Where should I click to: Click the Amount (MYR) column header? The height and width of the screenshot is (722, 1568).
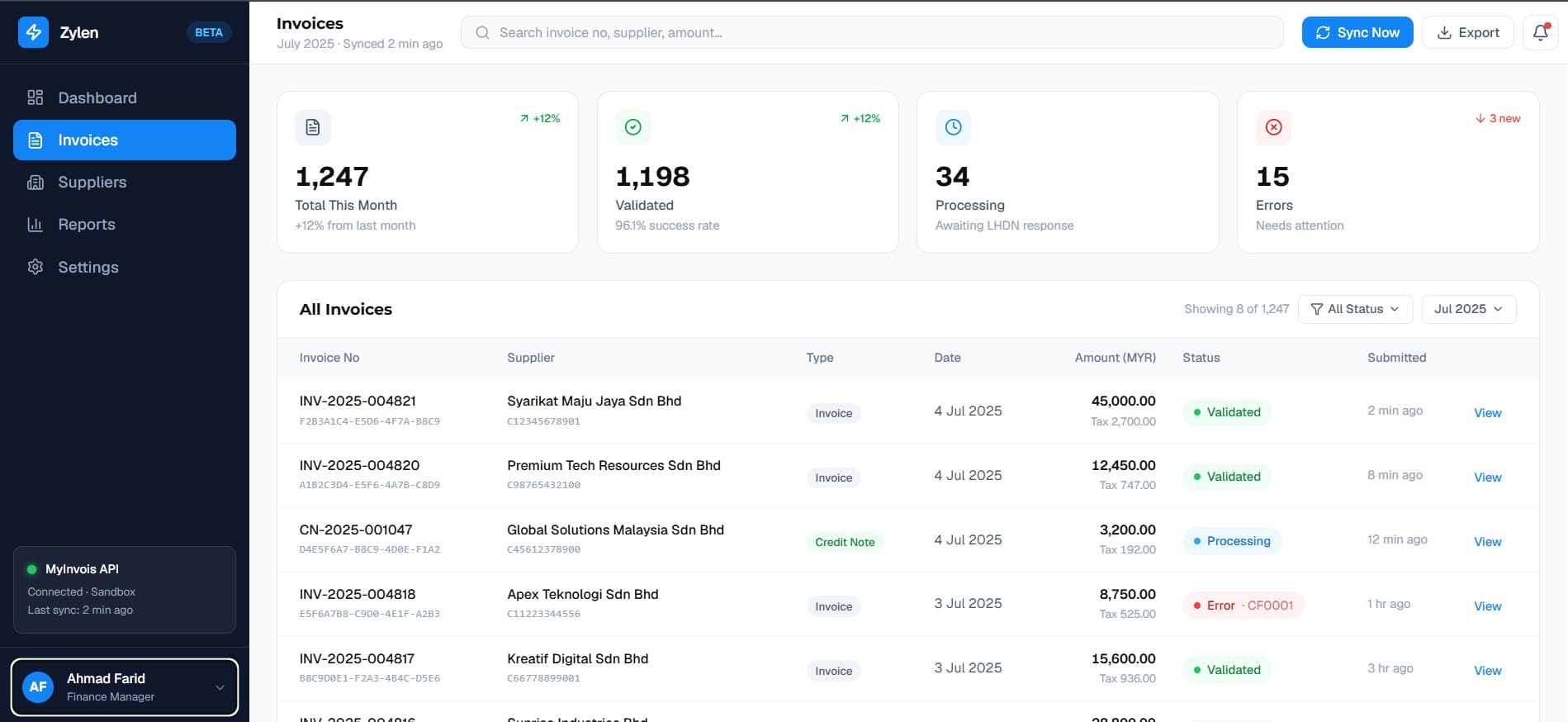point(1116,358)
